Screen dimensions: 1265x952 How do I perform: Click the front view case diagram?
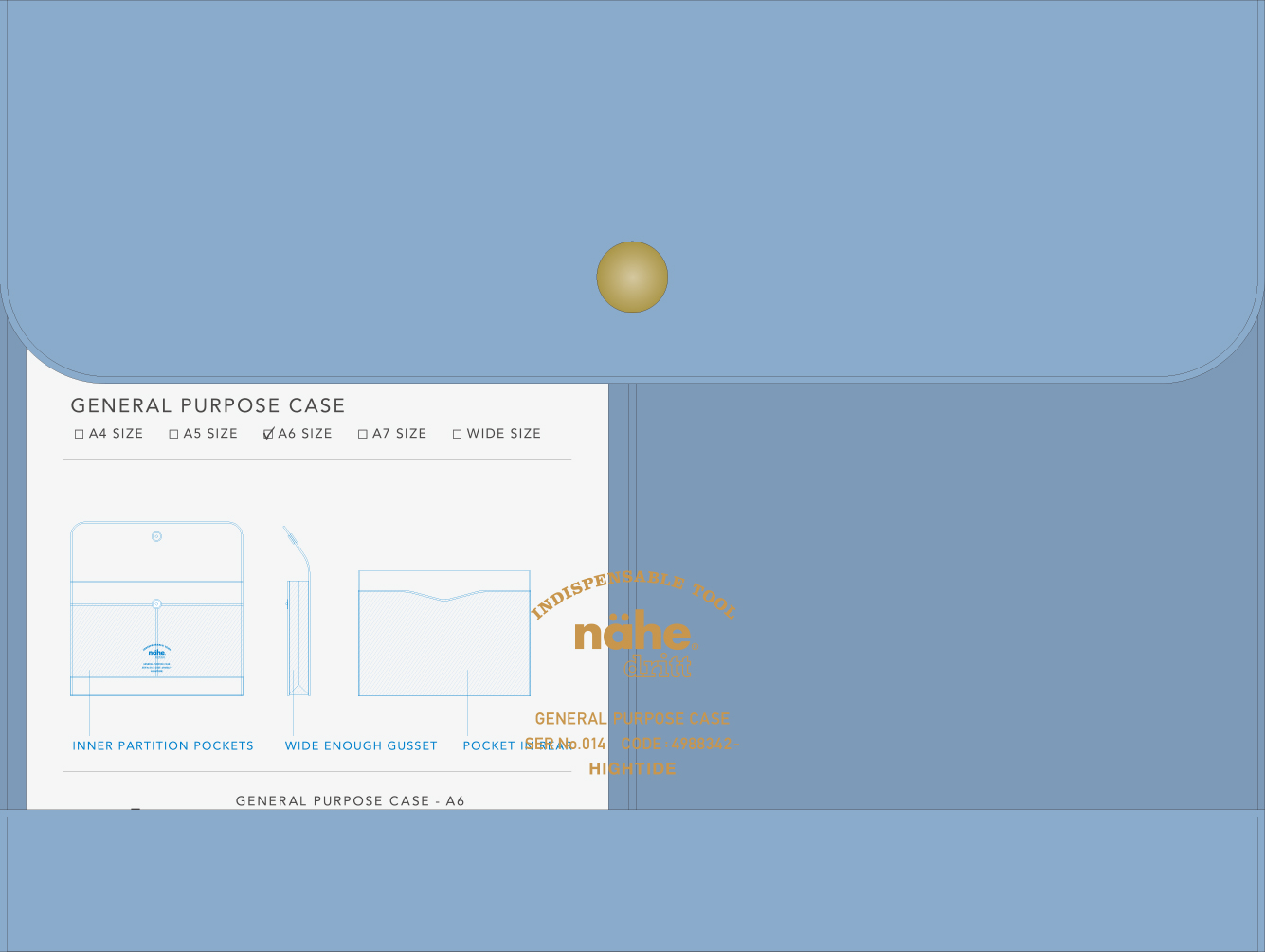click(156, 608)
